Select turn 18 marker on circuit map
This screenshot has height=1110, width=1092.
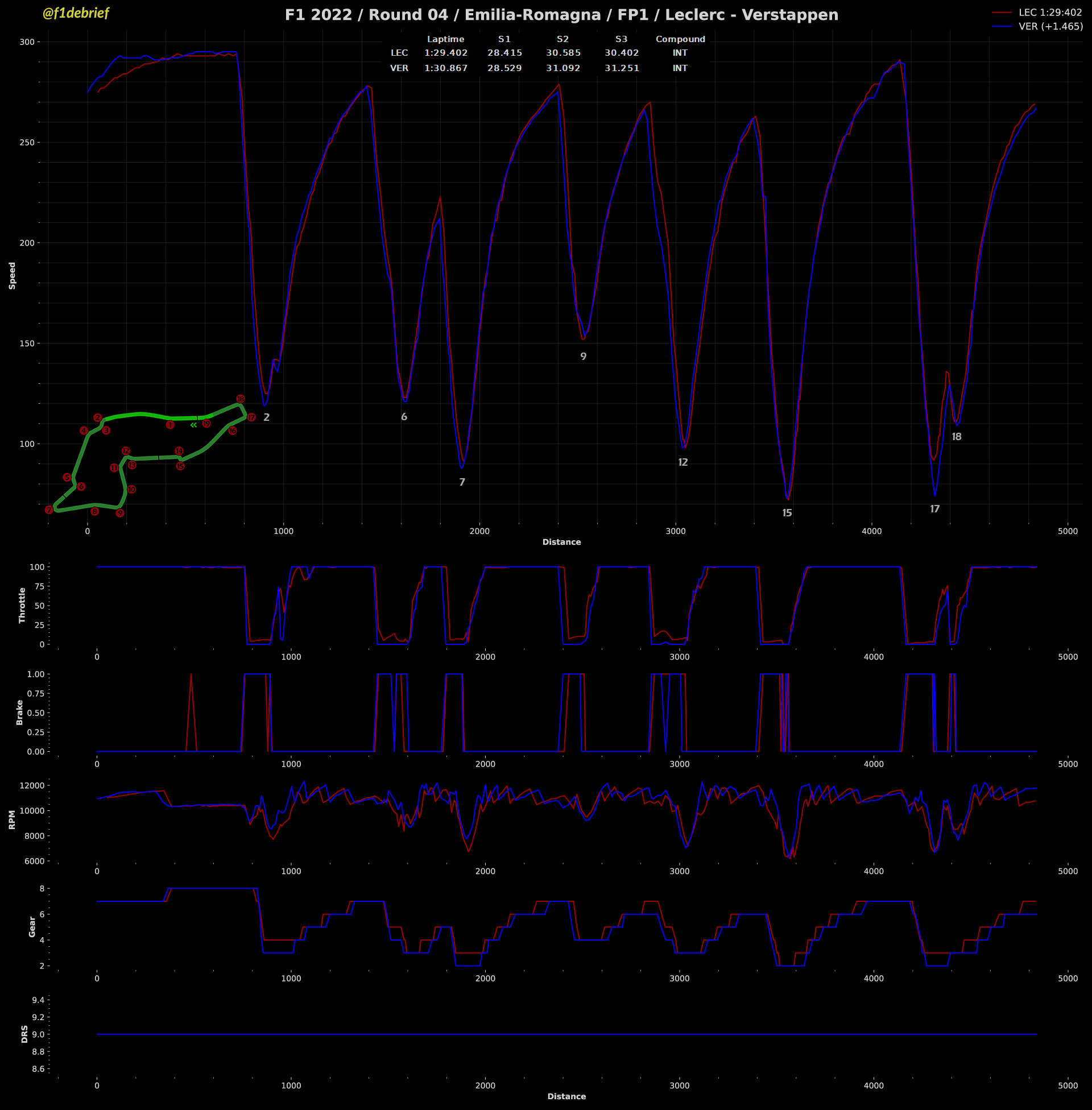point(241,399)
